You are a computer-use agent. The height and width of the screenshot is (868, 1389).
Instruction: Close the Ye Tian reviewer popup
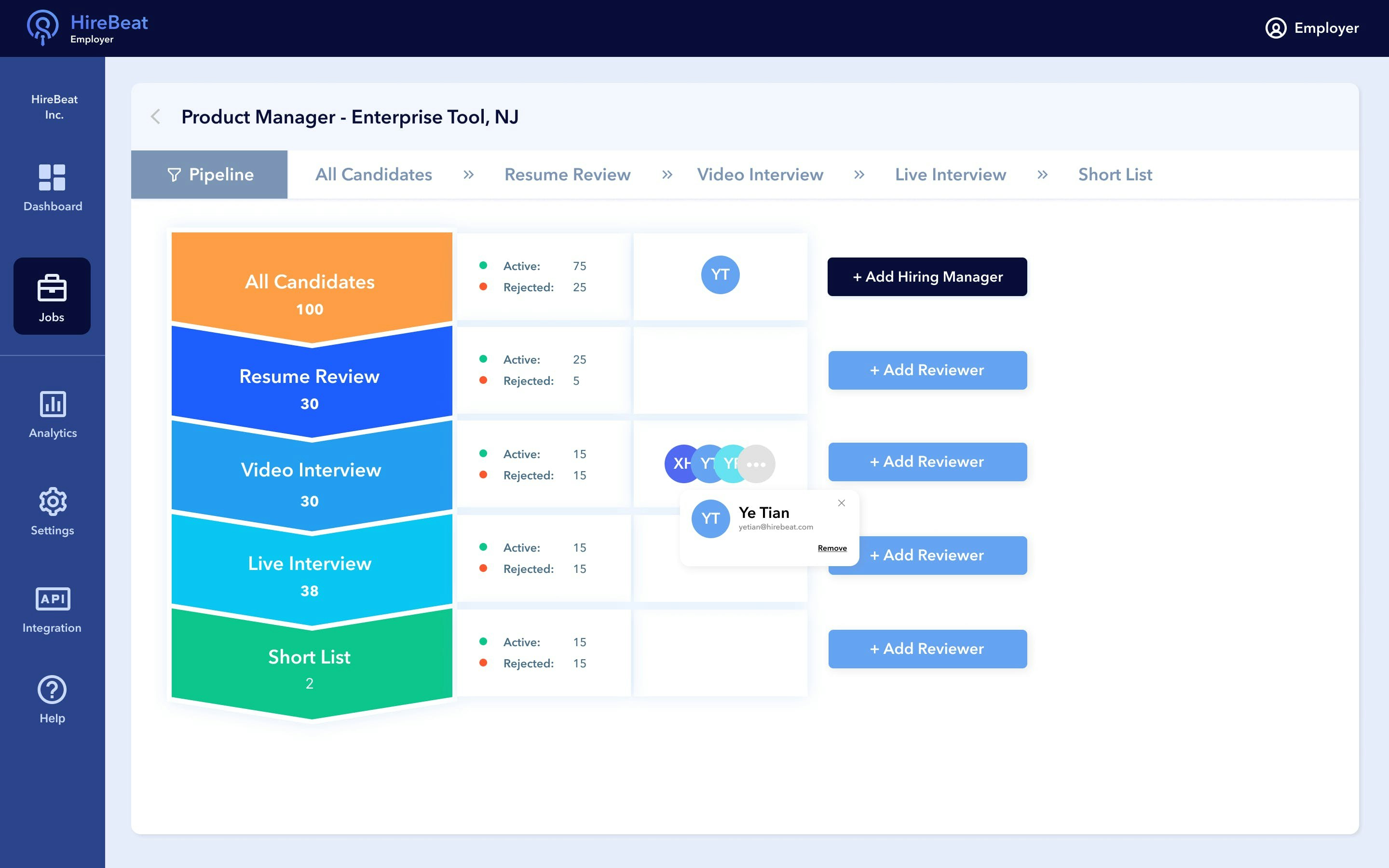point(842,503)
